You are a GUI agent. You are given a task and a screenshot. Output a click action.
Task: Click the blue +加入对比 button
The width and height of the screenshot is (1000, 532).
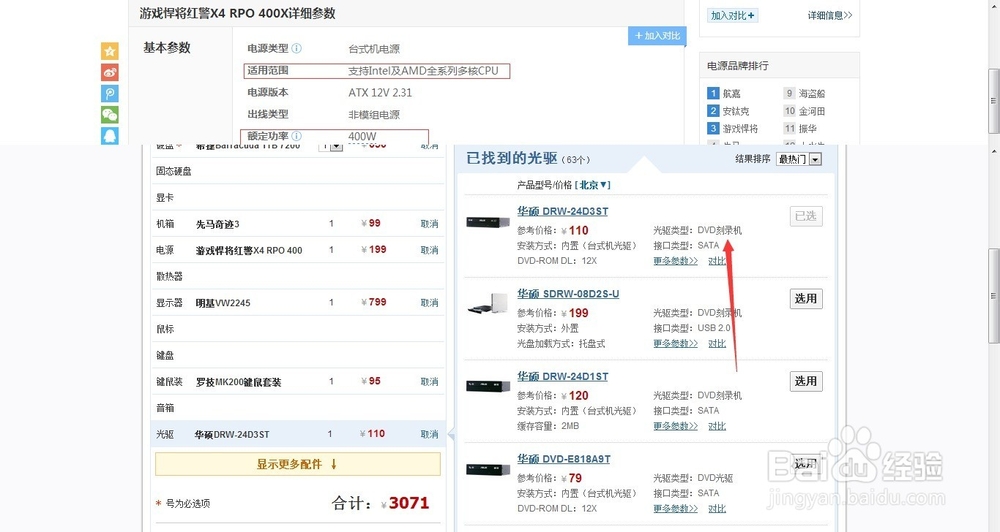click(x=658, y=36)
